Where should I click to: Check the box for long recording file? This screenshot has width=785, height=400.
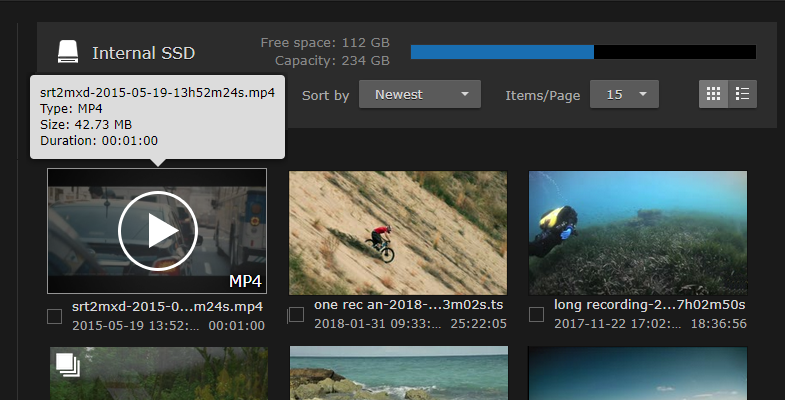point(536,315)
